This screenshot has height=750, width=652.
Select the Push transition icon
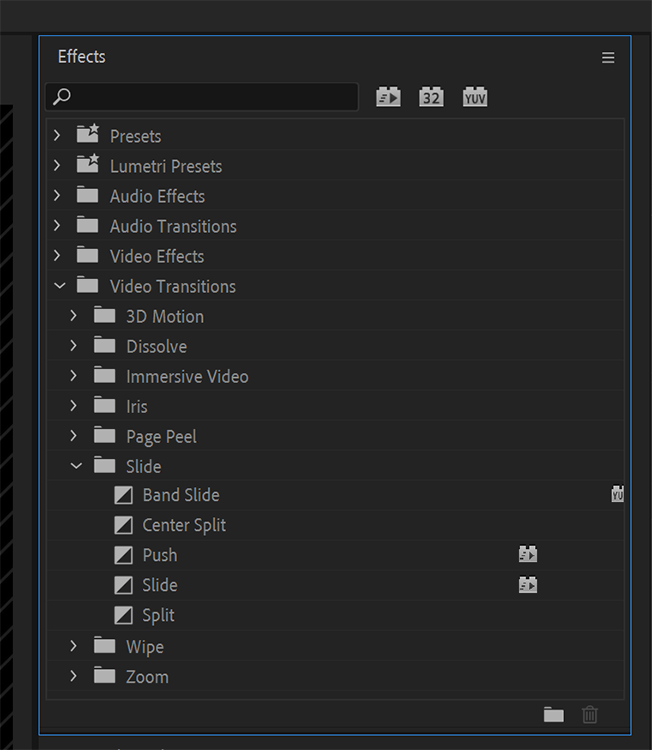(x=123, y=555)
